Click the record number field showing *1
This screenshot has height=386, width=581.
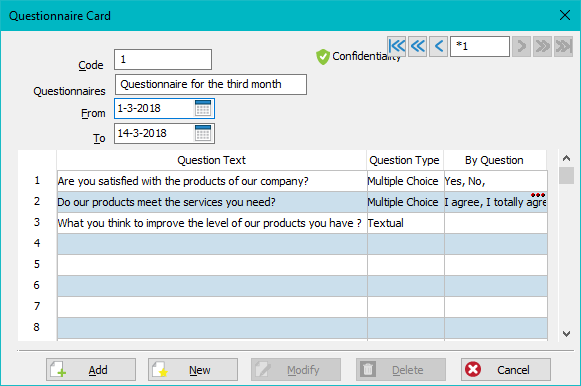click(x=480, y=46)
